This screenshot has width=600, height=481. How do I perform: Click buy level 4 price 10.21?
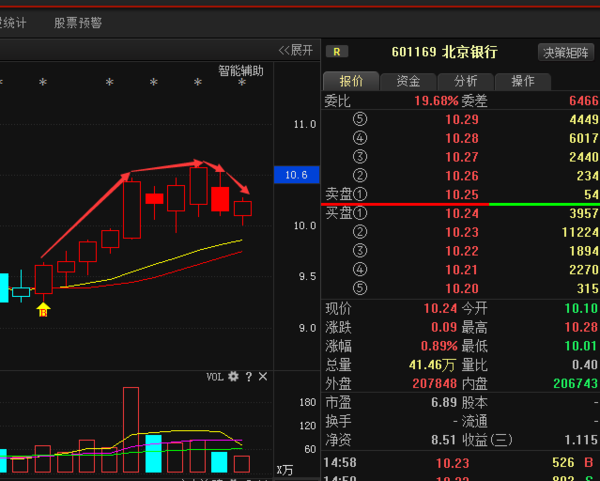462,270
